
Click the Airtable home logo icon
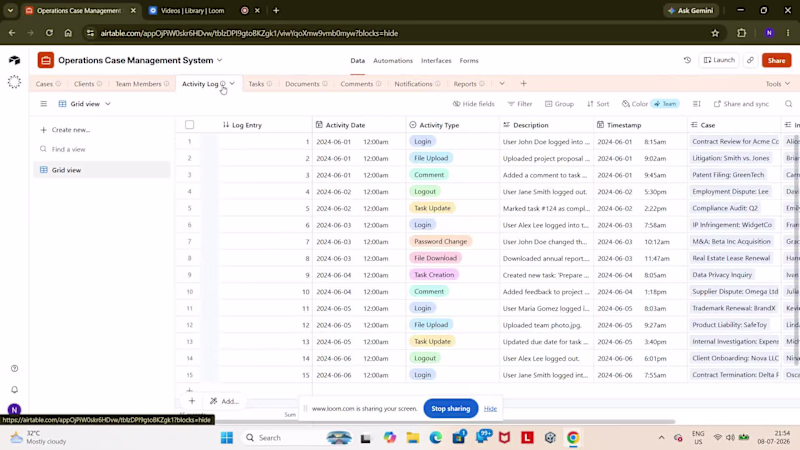click(x=14, y=60)
